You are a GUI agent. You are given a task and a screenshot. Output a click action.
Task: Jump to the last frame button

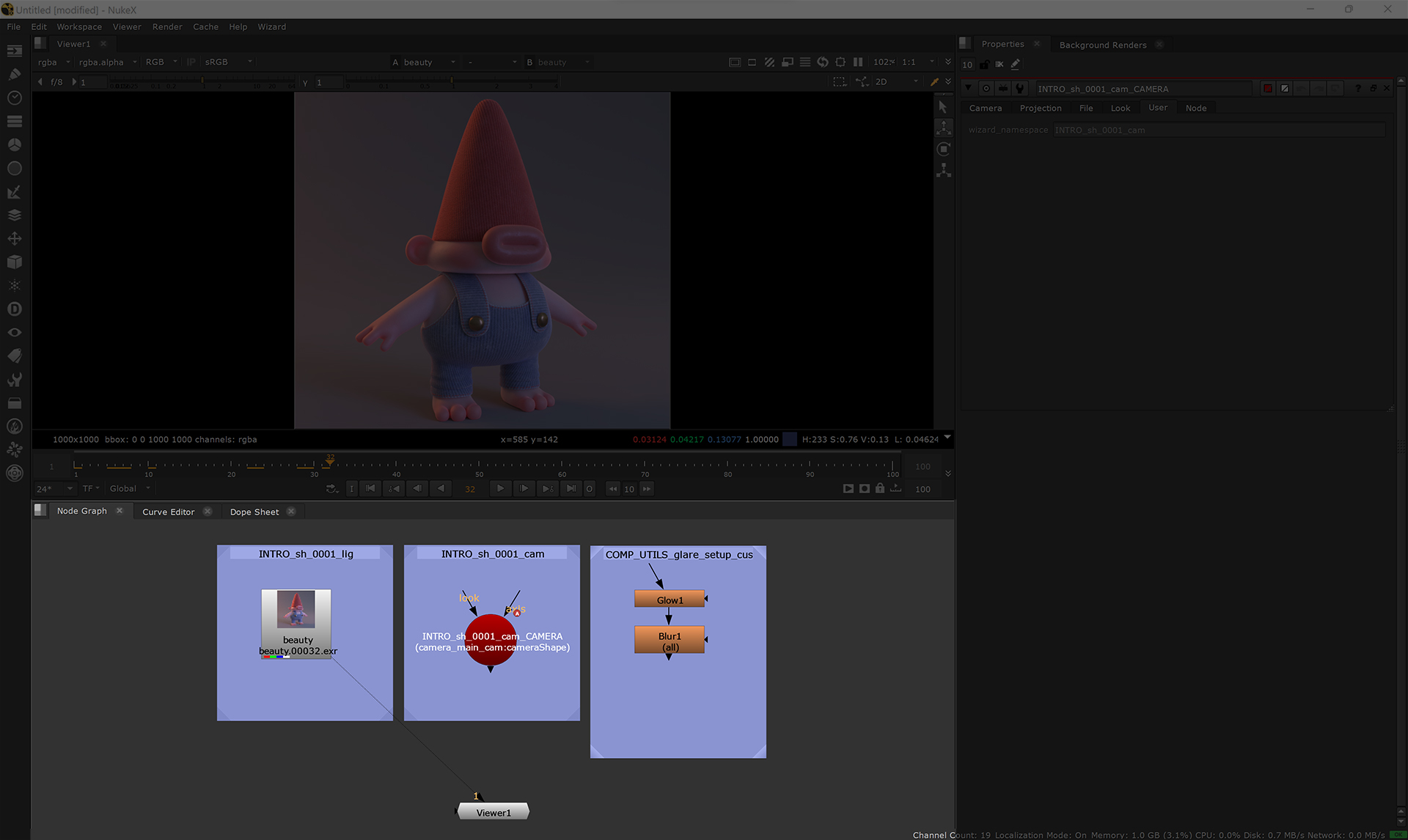(x=571, y=489)
